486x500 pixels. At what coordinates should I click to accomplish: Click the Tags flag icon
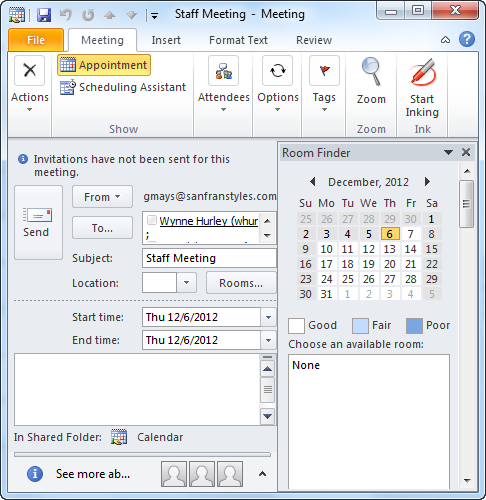point(324,71)
